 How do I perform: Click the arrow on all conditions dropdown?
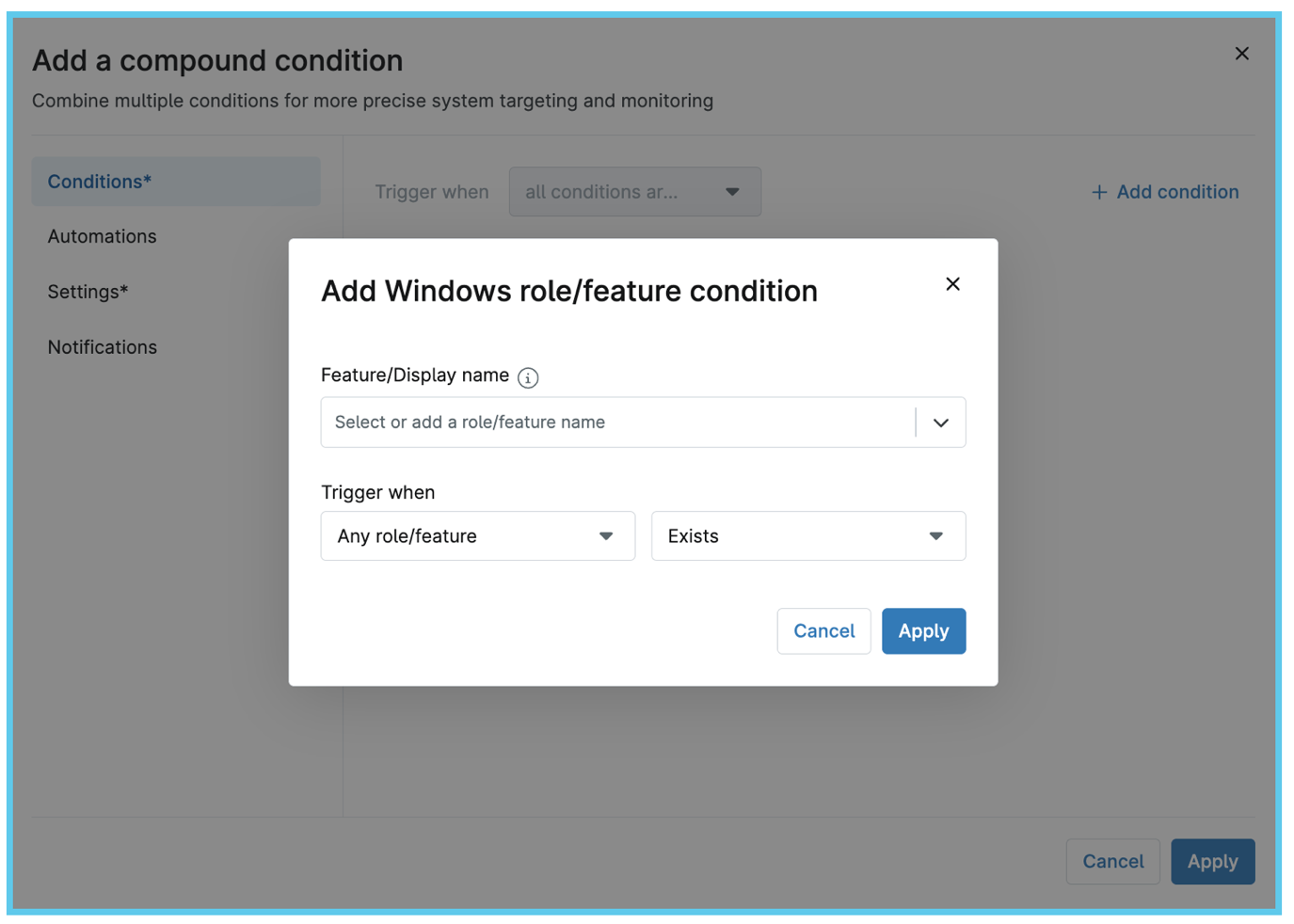(732, 192)
